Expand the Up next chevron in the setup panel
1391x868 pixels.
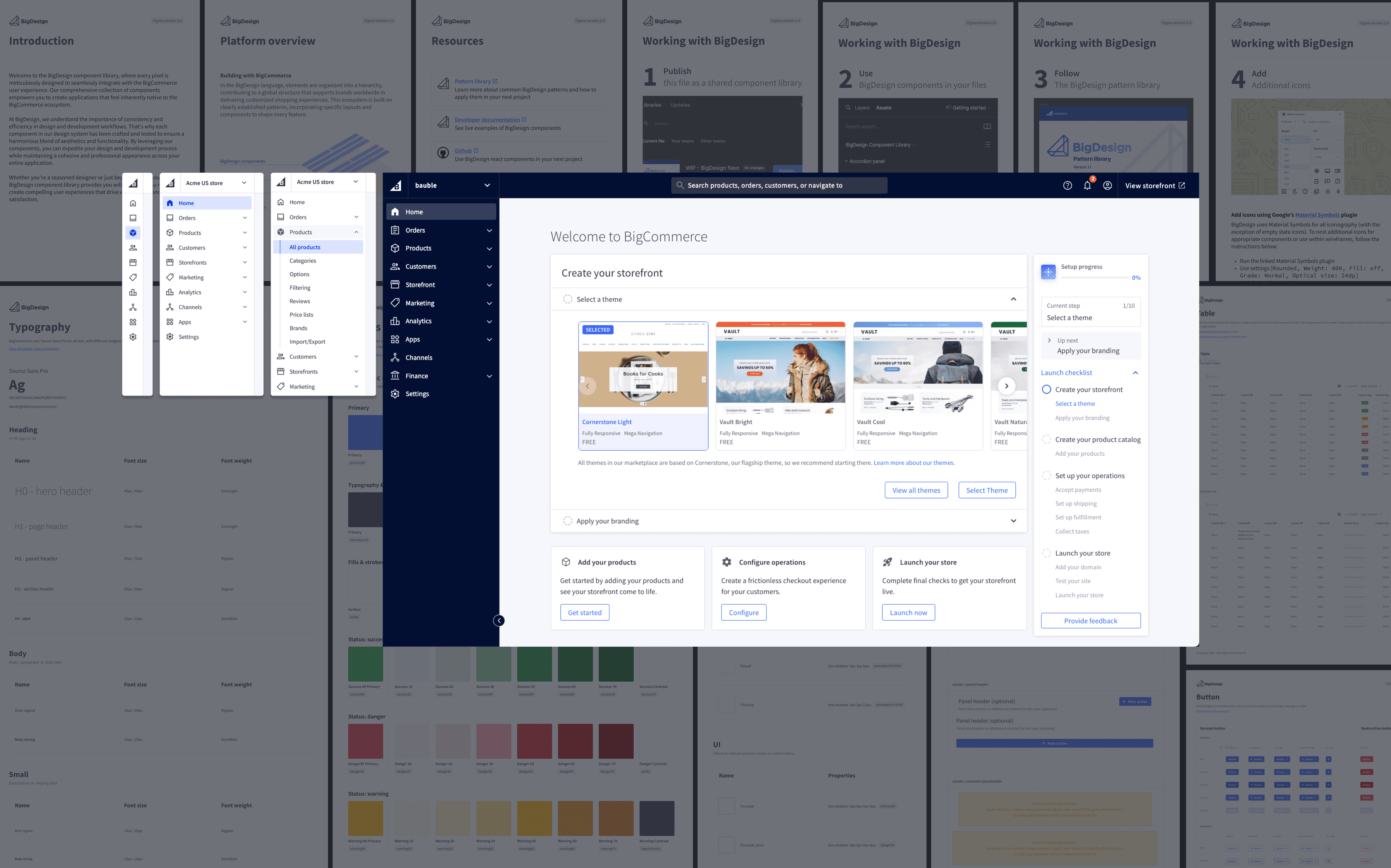coord(1049,340)
